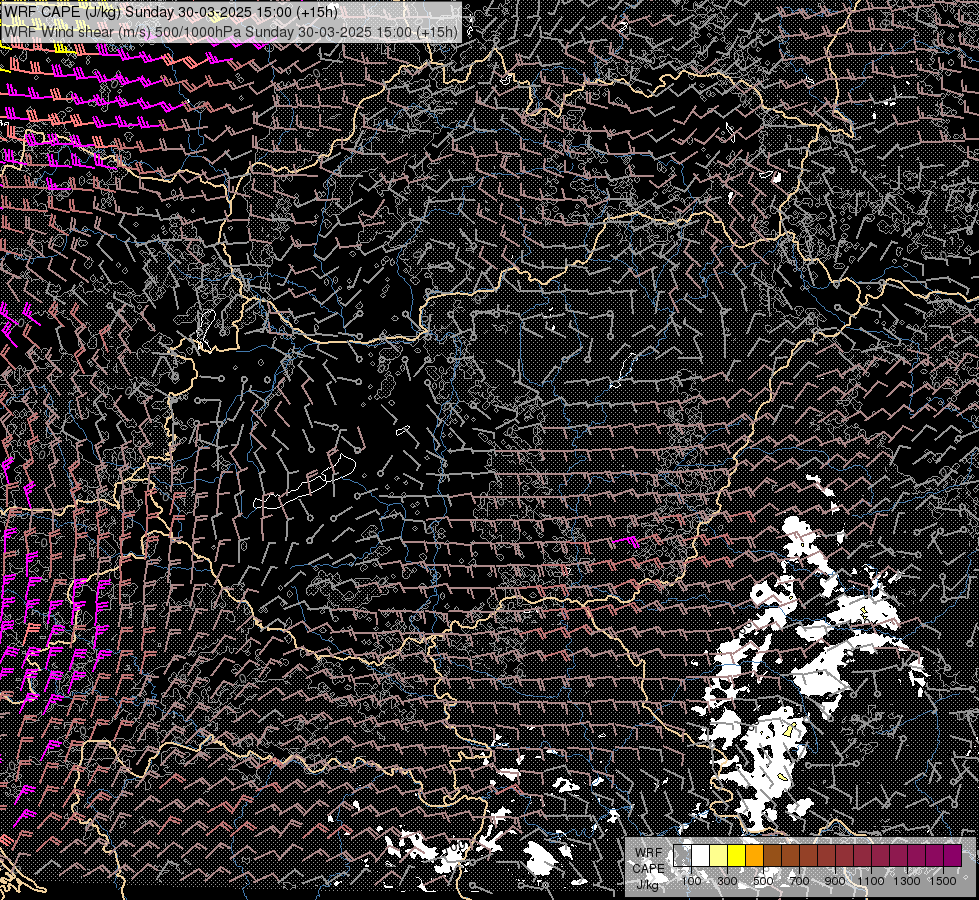The height and width of the screenshot is (900, 979).
Task: Click the elongated white lake outline at map center
Action: coord(304,482)
